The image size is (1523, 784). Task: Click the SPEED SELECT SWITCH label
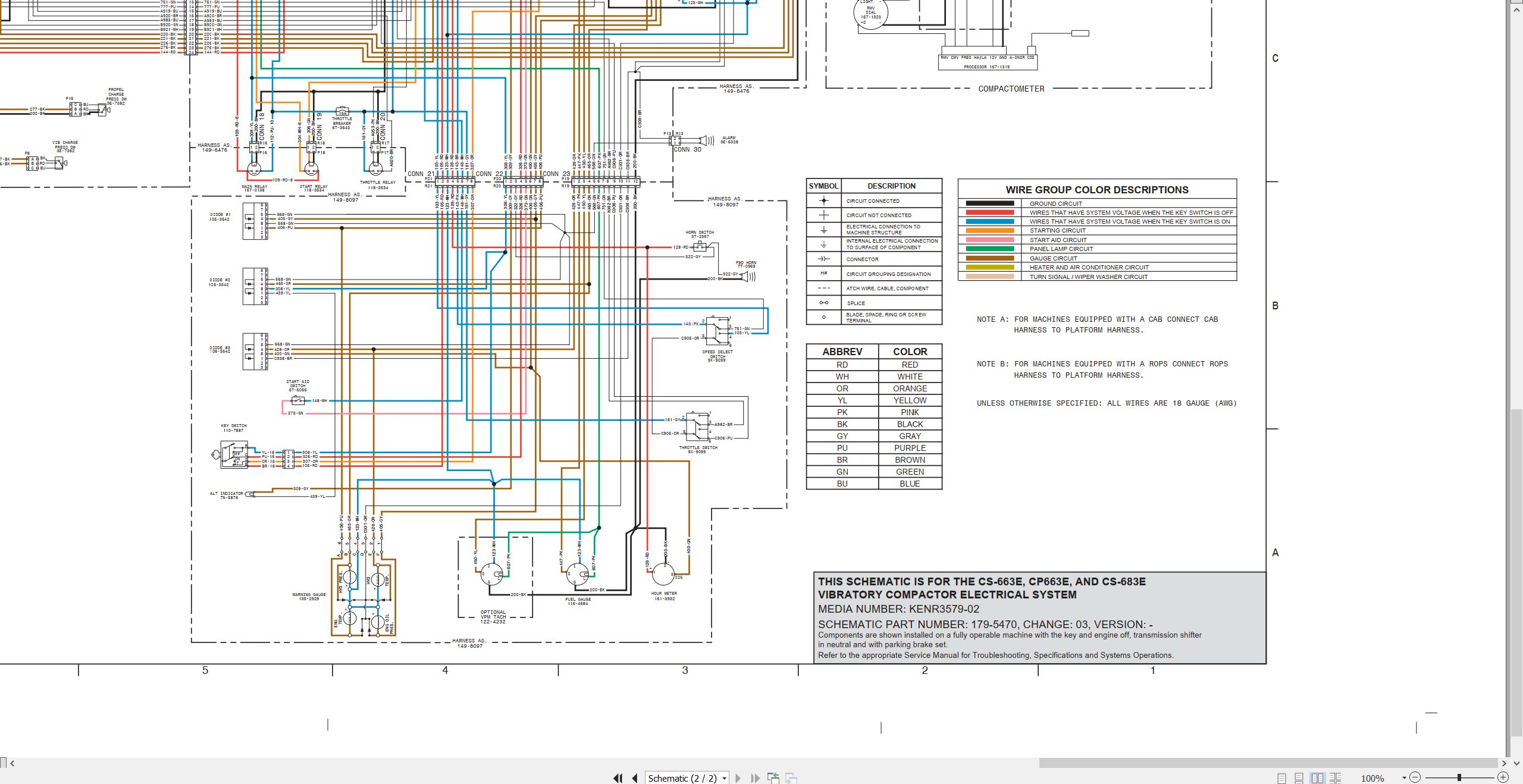click(717, 356)
